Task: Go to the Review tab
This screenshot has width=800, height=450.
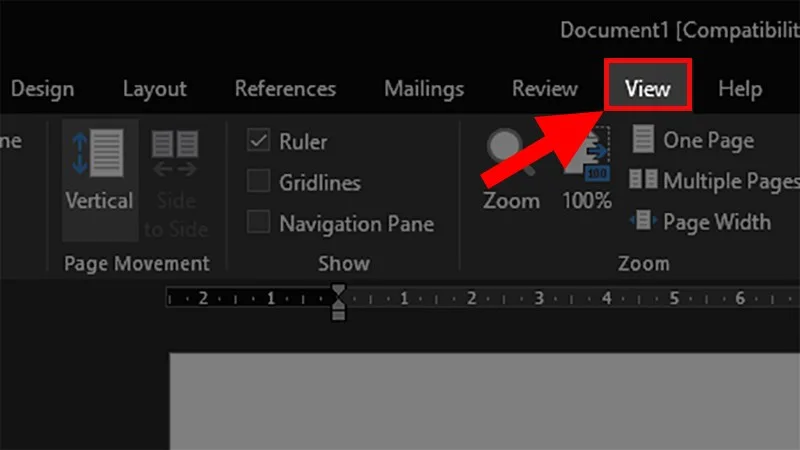Action: tap(545, 89)
